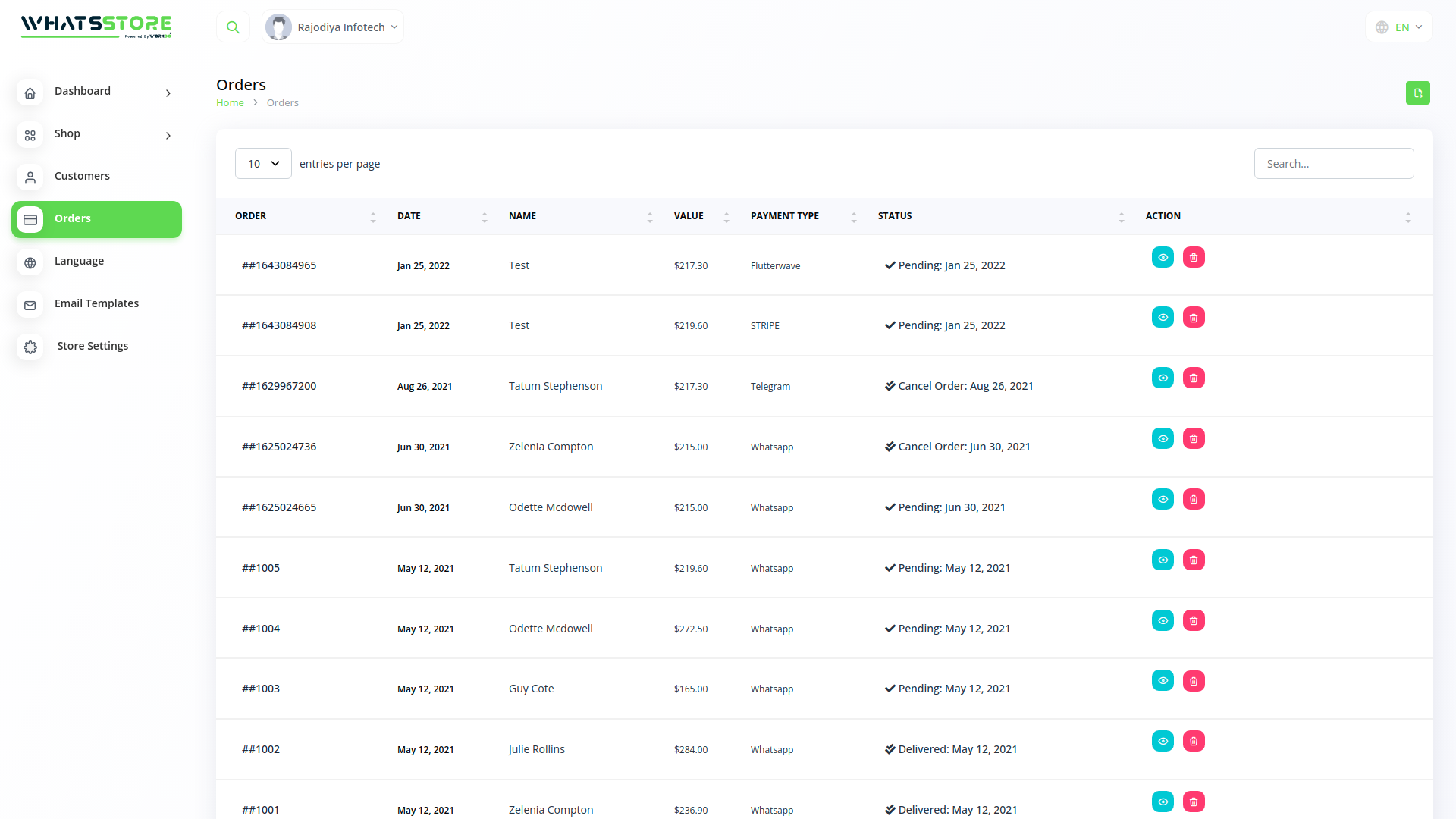Click trash icon for order ##1004
Screen dimensions: 1456x819
[x=1194, y=621]
